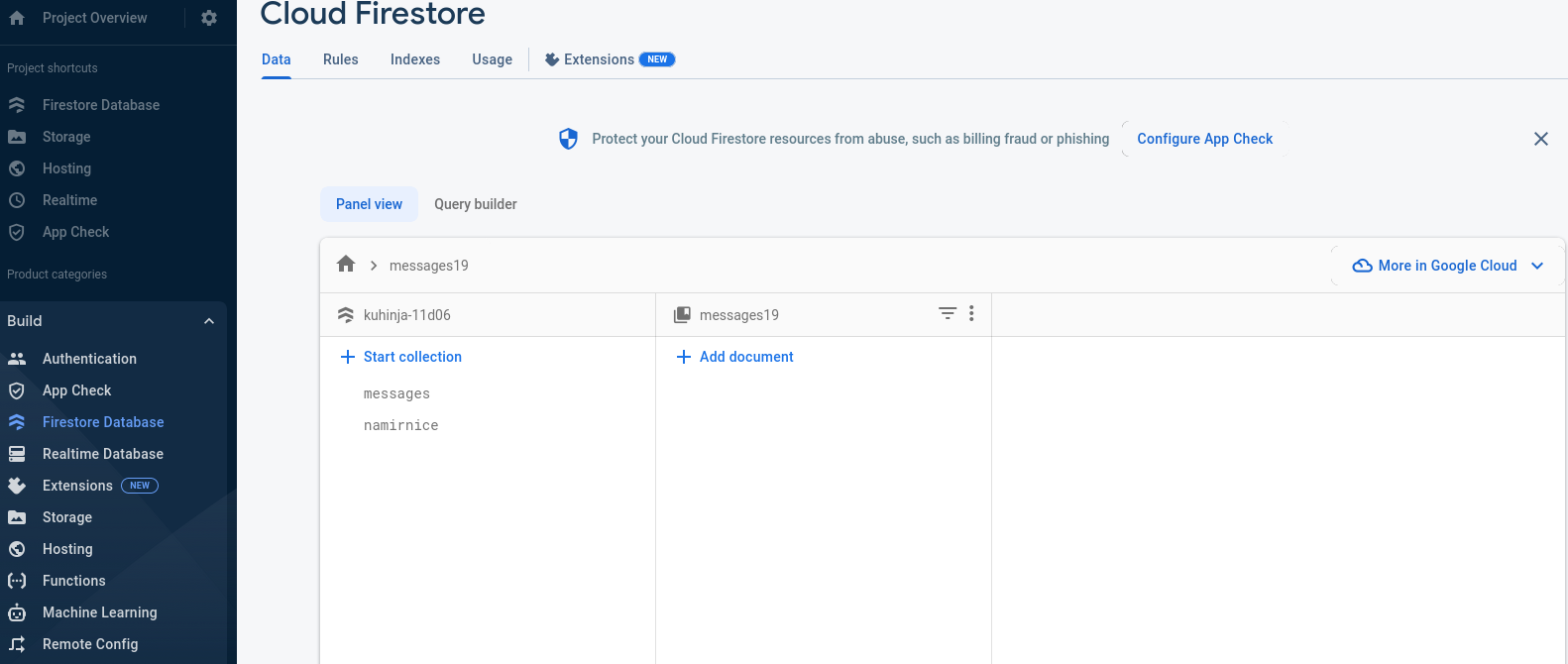Open Hosting under Build
The width and height of the screenshot is (1568, 664).
(x=67, y=549)
